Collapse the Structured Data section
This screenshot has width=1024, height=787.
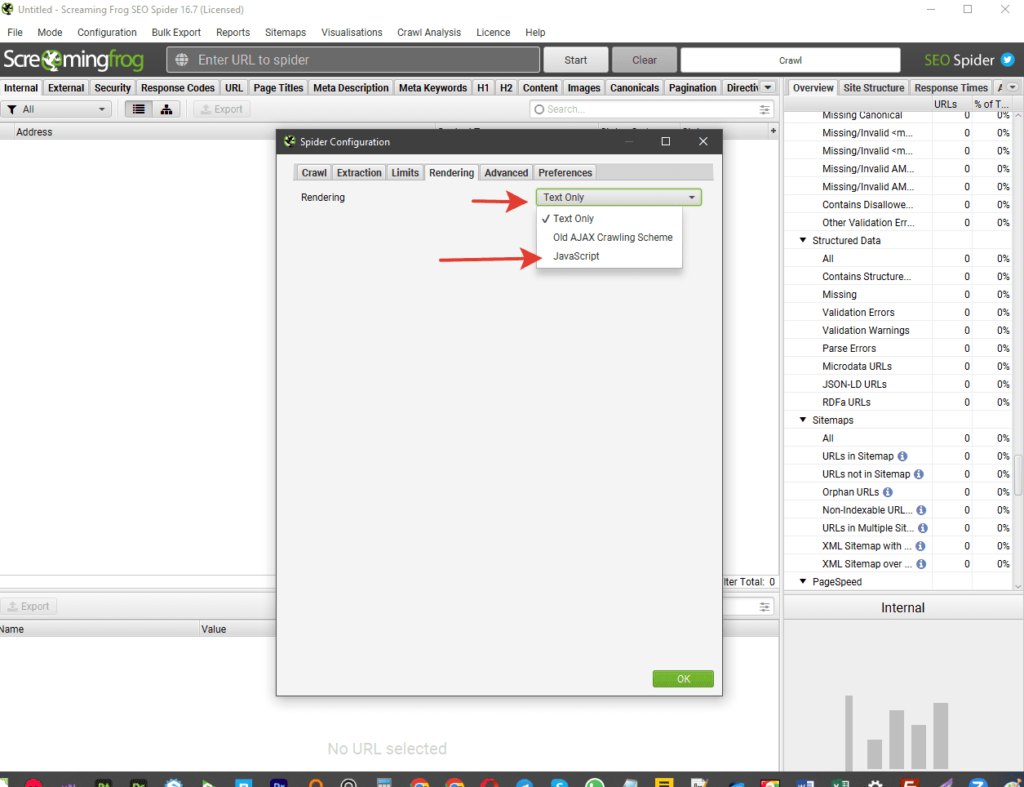pyautogui.click(x=803, y=240)
